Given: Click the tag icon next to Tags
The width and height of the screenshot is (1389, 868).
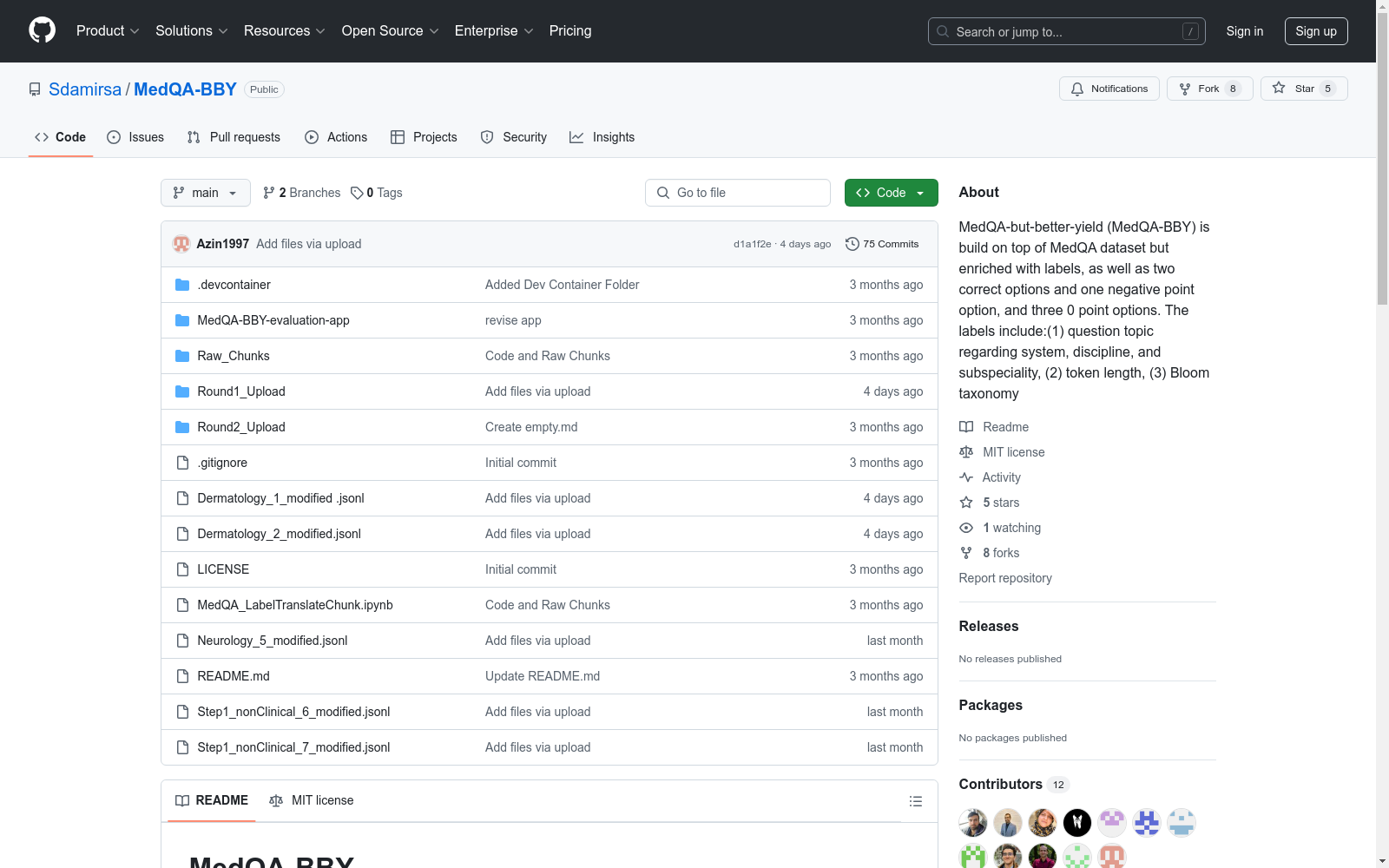Looking at the screenshot, I should (x=357, y=193).
